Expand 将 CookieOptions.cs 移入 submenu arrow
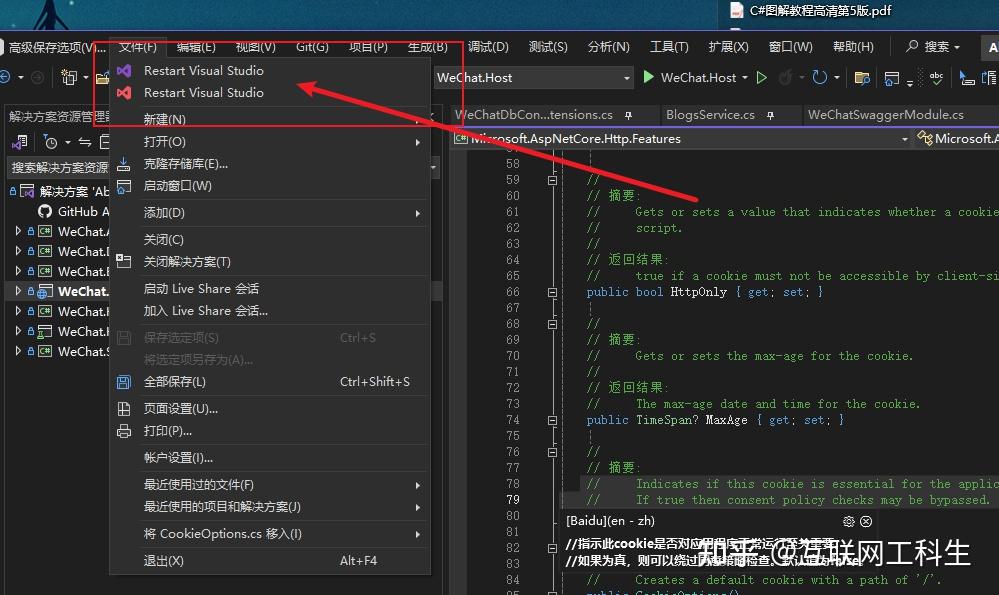Screen dimensions: 999x595 [x=417, y=534]
